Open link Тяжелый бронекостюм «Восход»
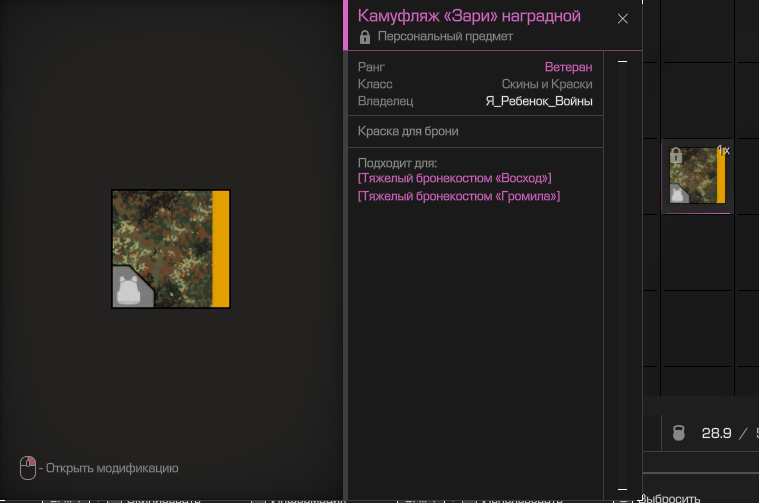Viewport: 759px width, 503px height. click(455, 178)
